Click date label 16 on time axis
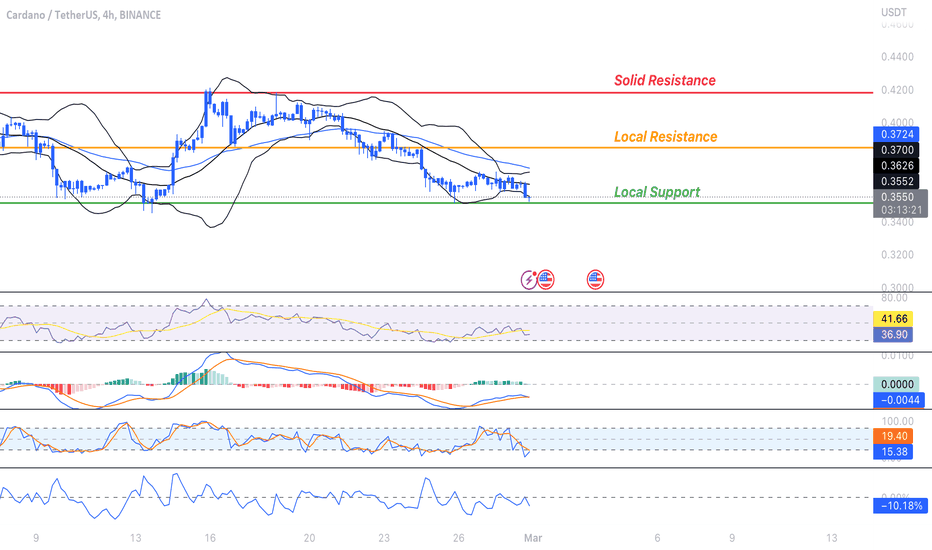Image resolution: width=932 pixels, height=550 pixels. point(210,538)
